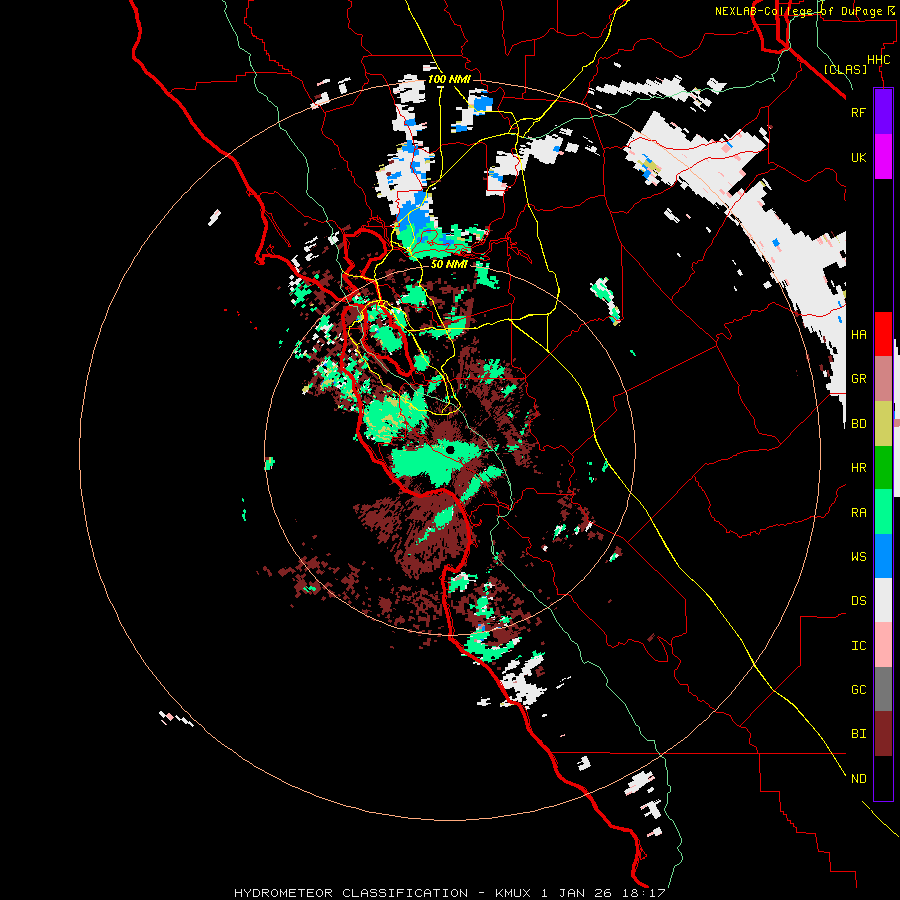
Task: Click the 50 NMI range ring label
Action: (x=448, y=264)
